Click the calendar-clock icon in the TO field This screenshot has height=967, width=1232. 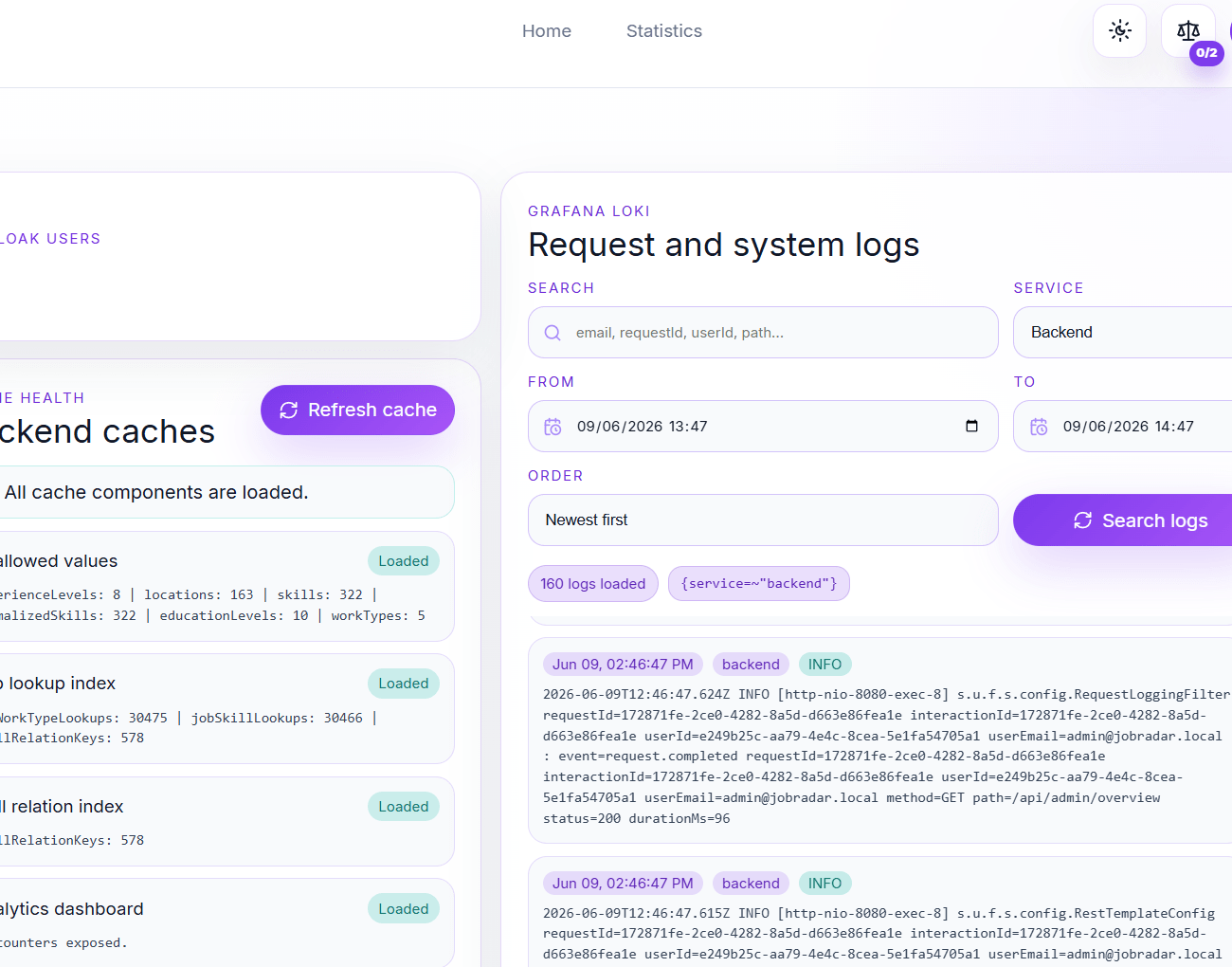(1039, 427)
